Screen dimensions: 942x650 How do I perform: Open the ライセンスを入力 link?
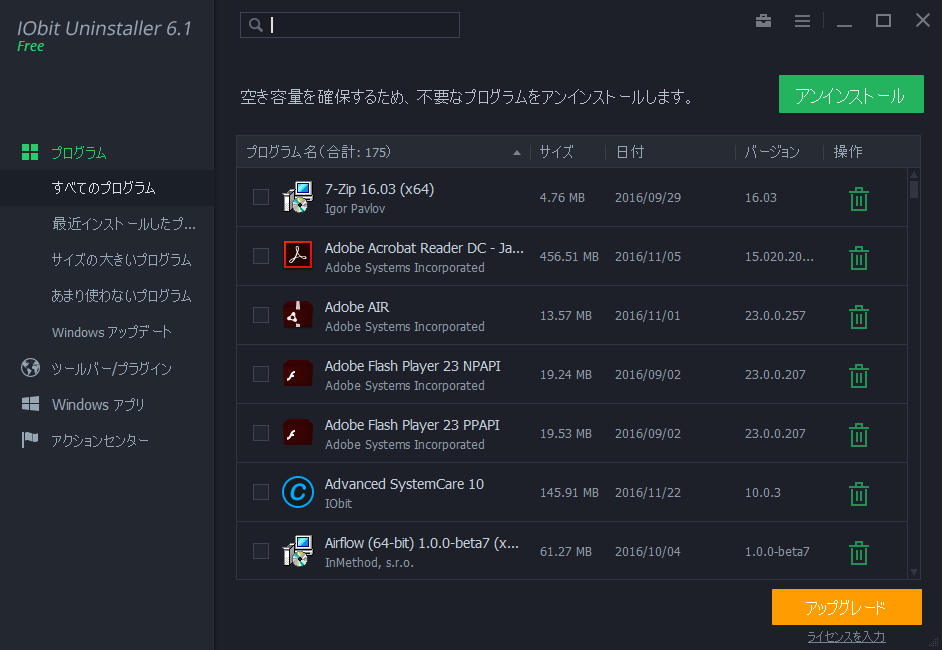(x=846, y=636)
